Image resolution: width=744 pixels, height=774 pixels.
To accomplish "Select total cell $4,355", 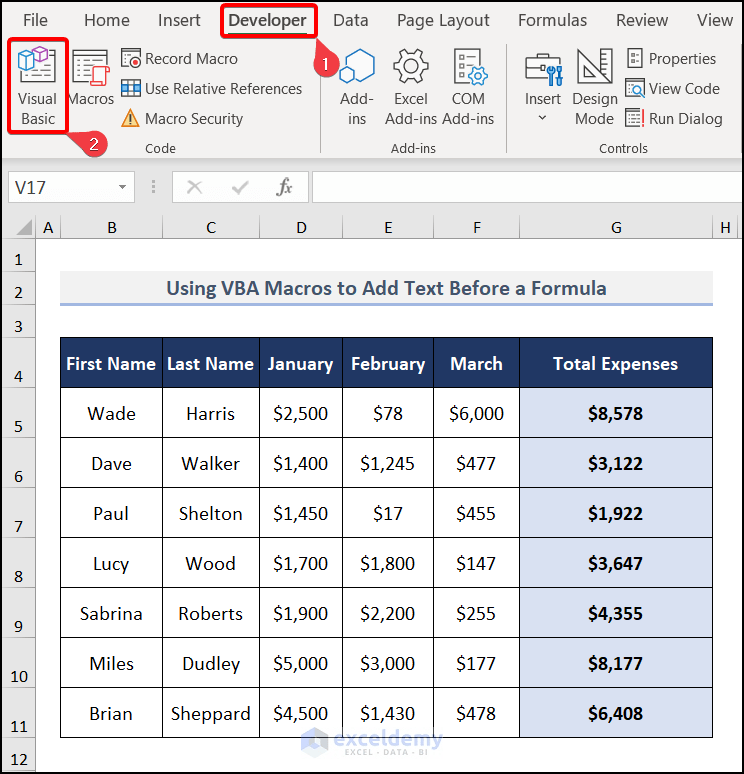I will point(616,613).
